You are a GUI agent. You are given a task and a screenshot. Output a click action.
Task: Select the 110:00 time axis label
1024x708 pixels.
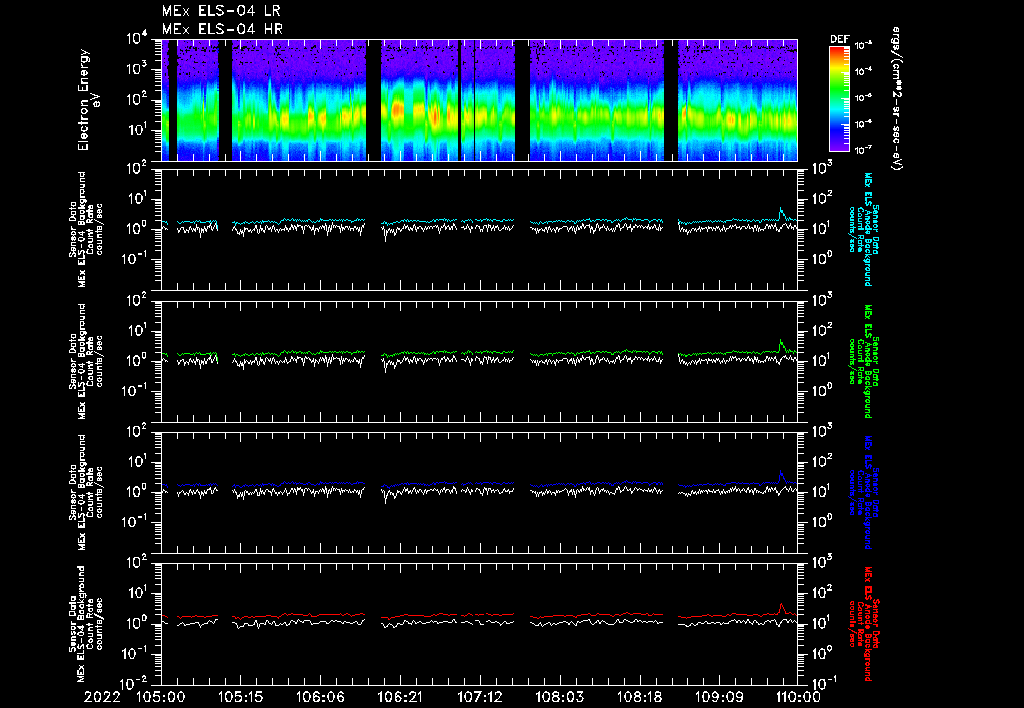(798, 697)
